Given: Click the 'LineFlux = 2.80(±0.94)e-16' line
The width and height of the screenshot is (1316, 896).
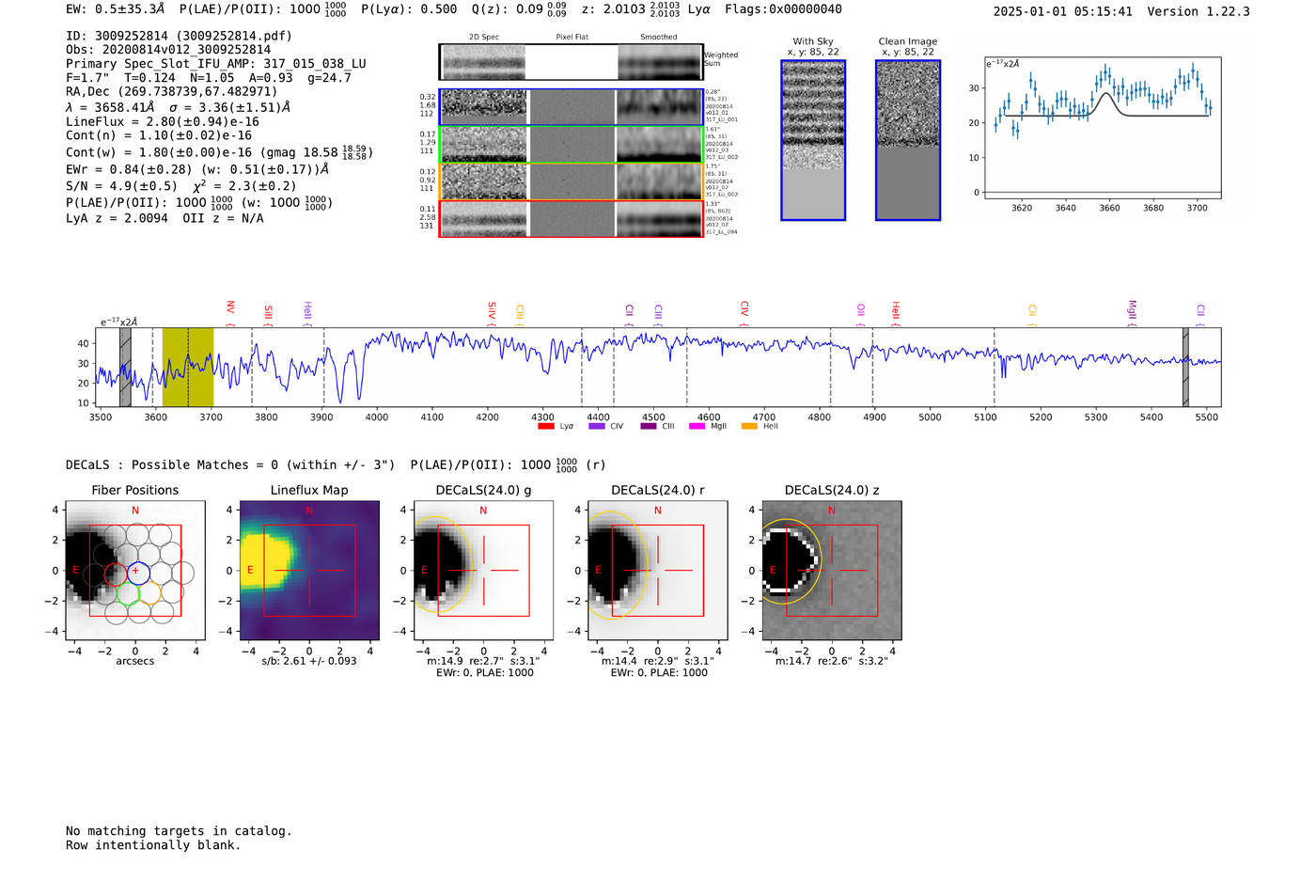Looking at the screenshot, I should (163, 121).
